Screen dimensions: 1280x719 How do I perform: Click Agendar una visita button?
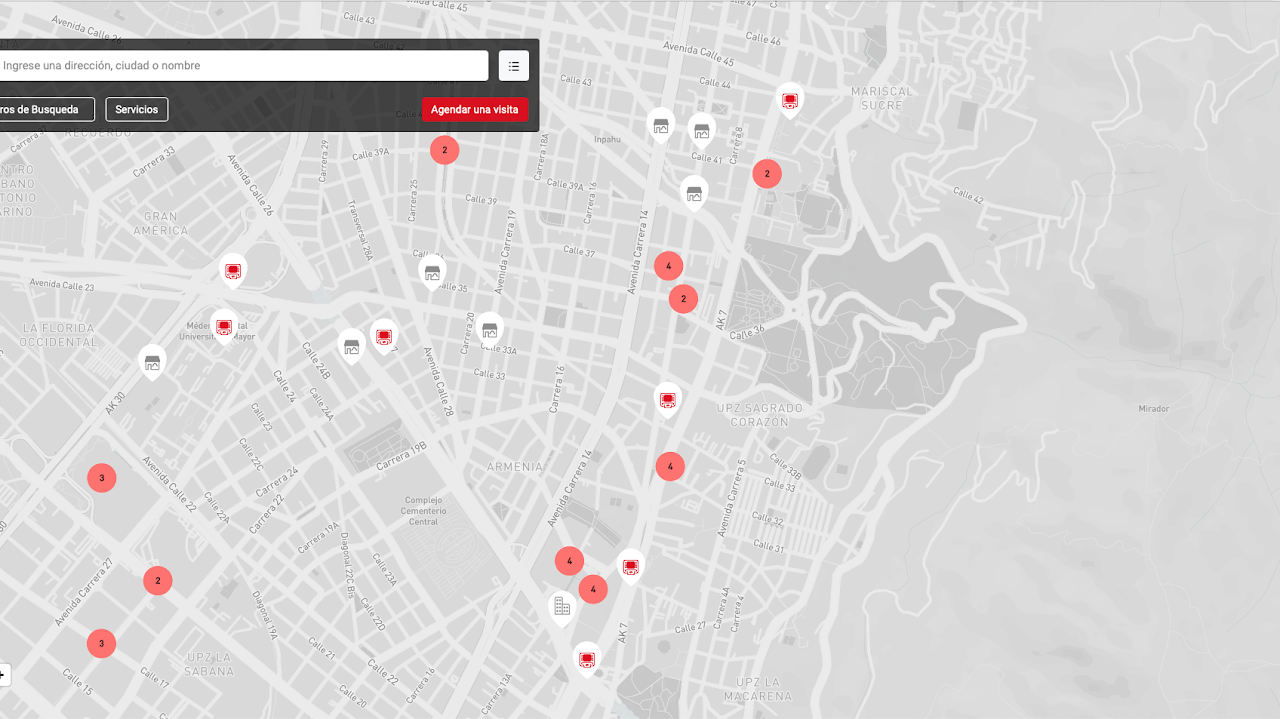(474, 109)
